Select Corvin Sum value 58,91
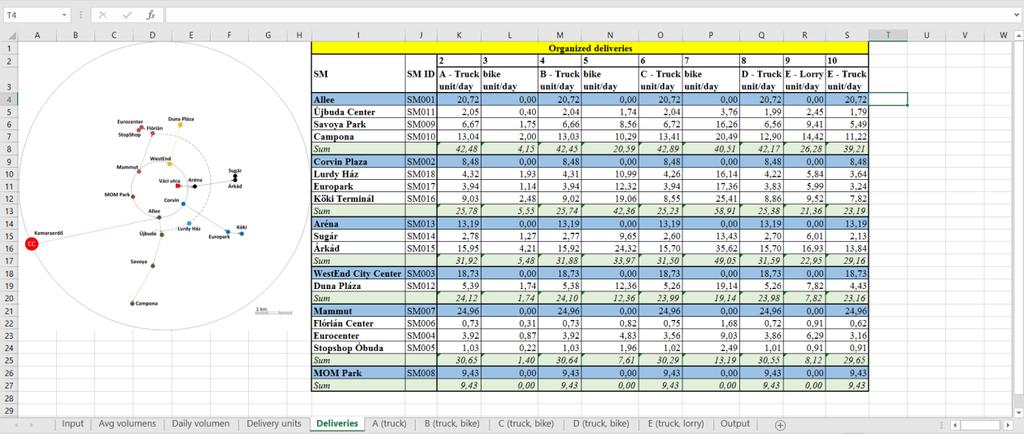 click(711, 211)
